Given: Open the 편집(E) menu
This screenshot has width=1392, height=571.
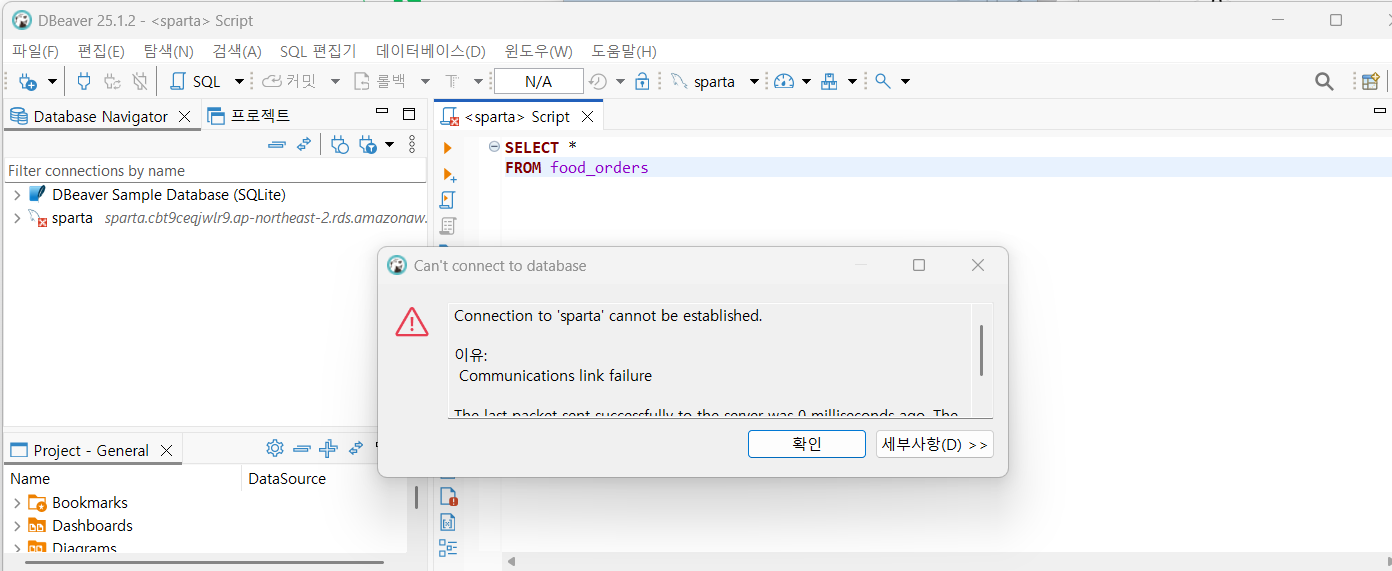Looking at the screenshot, I should click(x=101, y=51).
